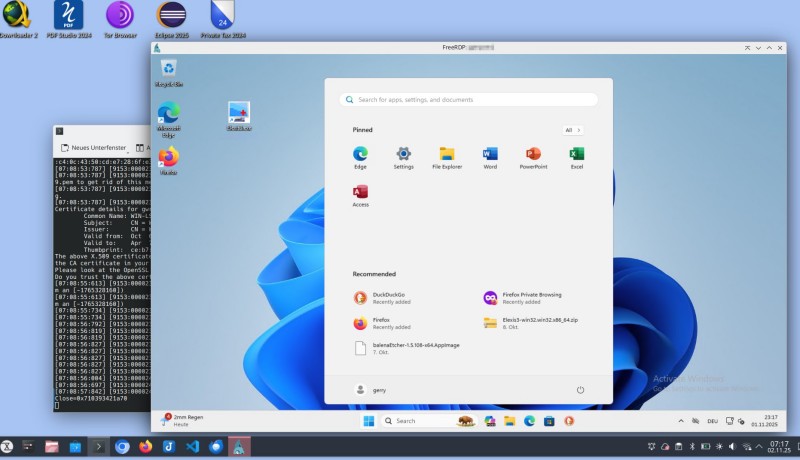Open Elexis3-win32 zip file recommendation
This screenshot has height=460, width=800.
tap(531, 323)
